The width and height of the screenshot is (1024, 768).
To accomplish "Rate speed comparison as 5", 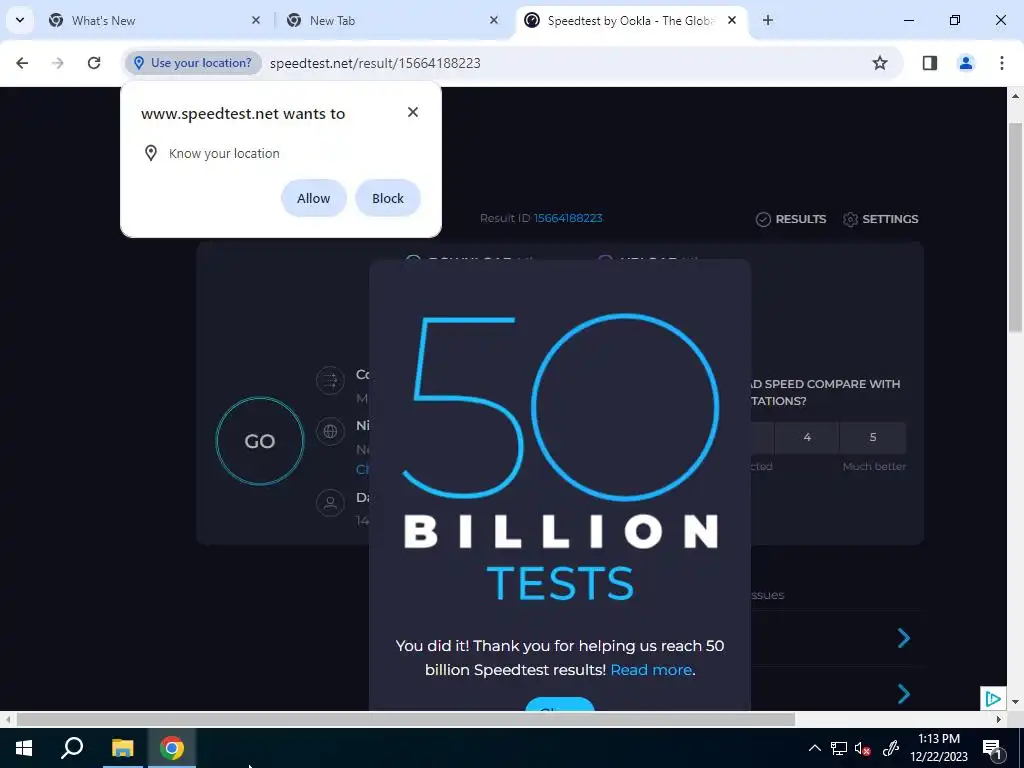I will point(873,438).
